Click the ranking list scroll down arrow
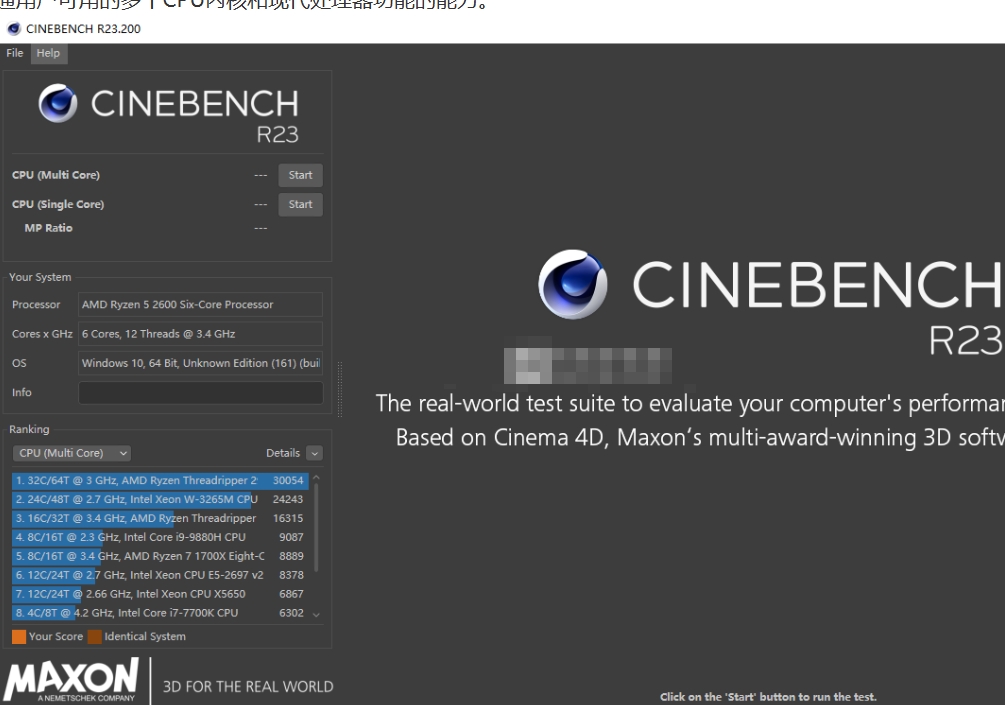The height and width of the screenshot is (705, 1005). pyautogui.click(x=316, y=615)
